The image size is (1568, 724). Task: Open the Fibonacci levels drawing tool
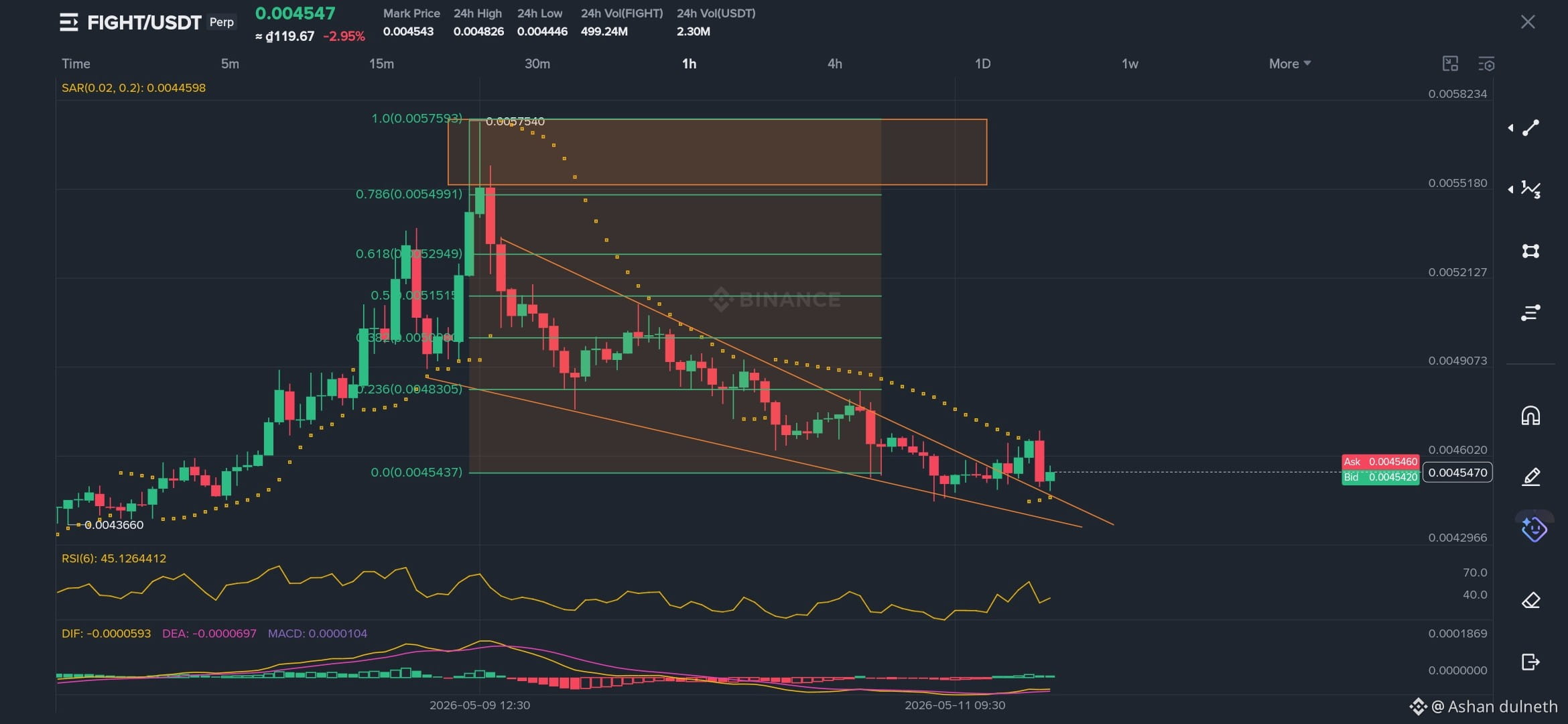click(1531, 312)
